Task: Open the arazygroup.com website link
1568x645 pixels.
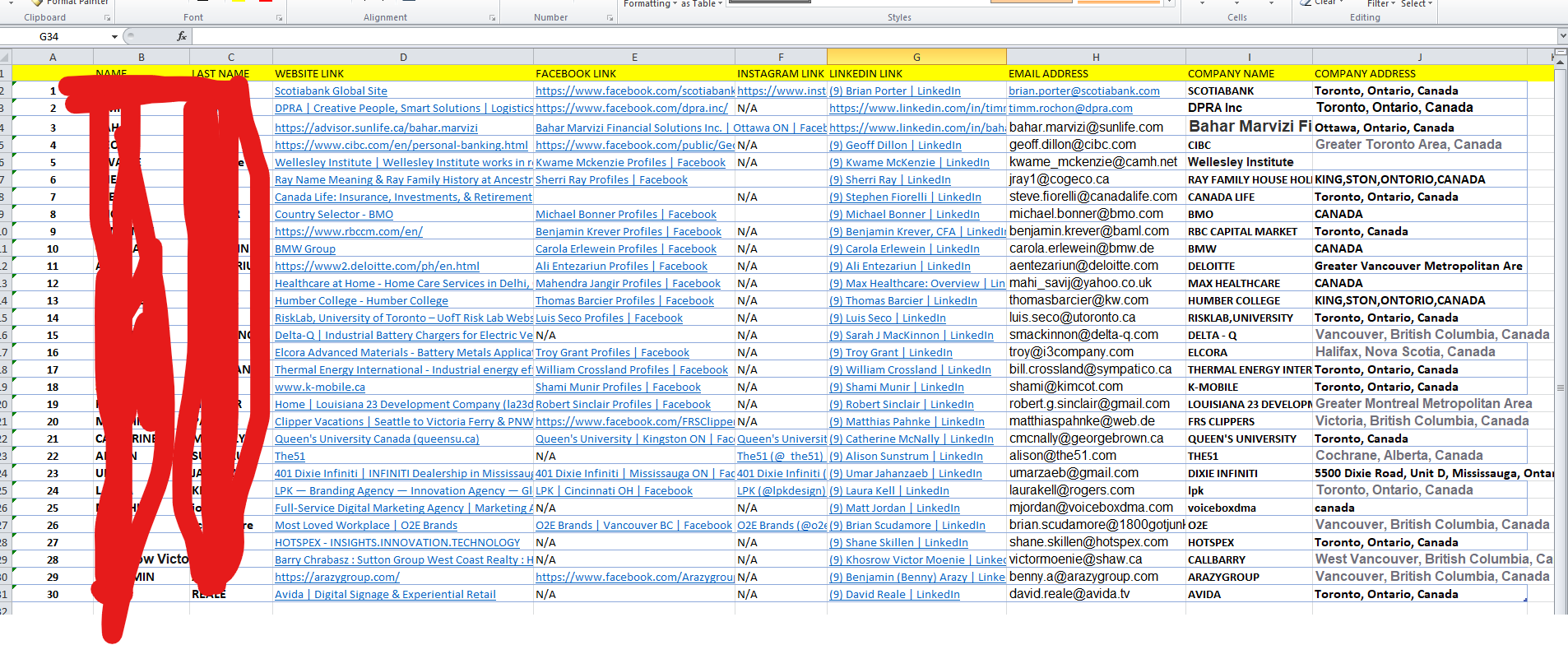Action: coord(337,578)
